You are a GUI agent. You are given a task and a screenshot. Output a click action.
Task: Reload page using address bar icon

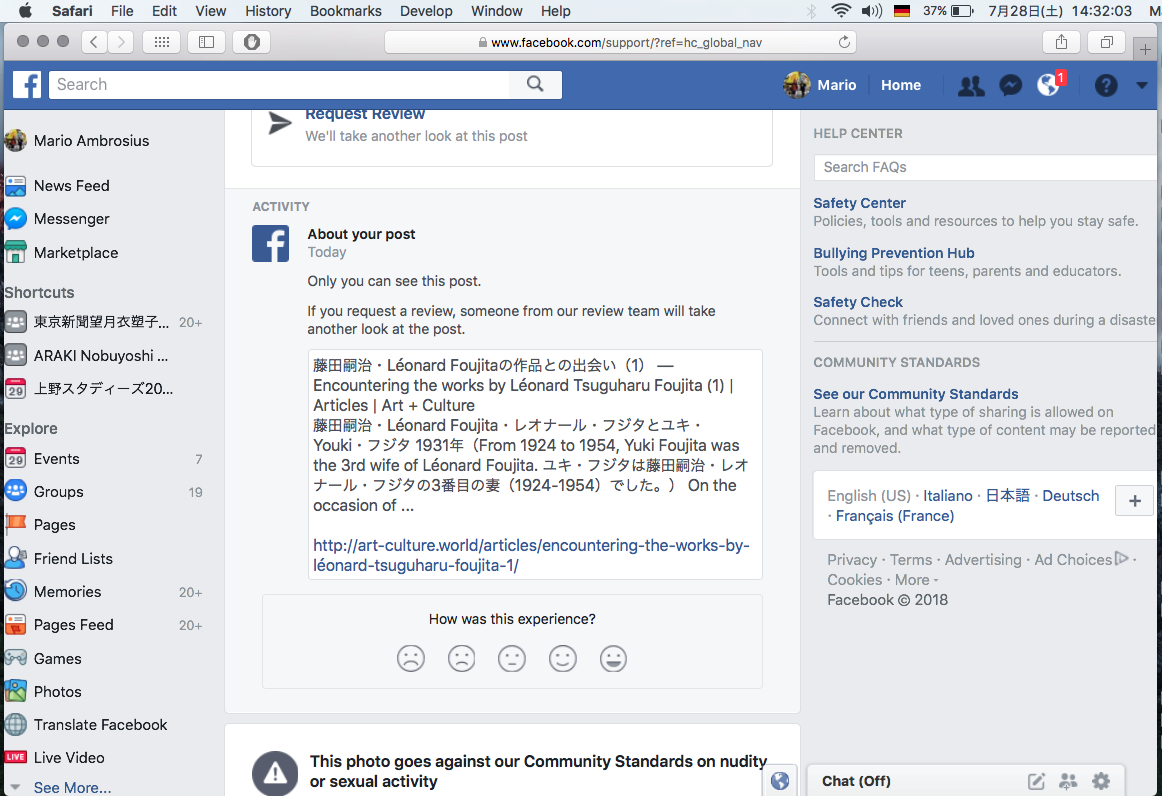click(843, 42)
